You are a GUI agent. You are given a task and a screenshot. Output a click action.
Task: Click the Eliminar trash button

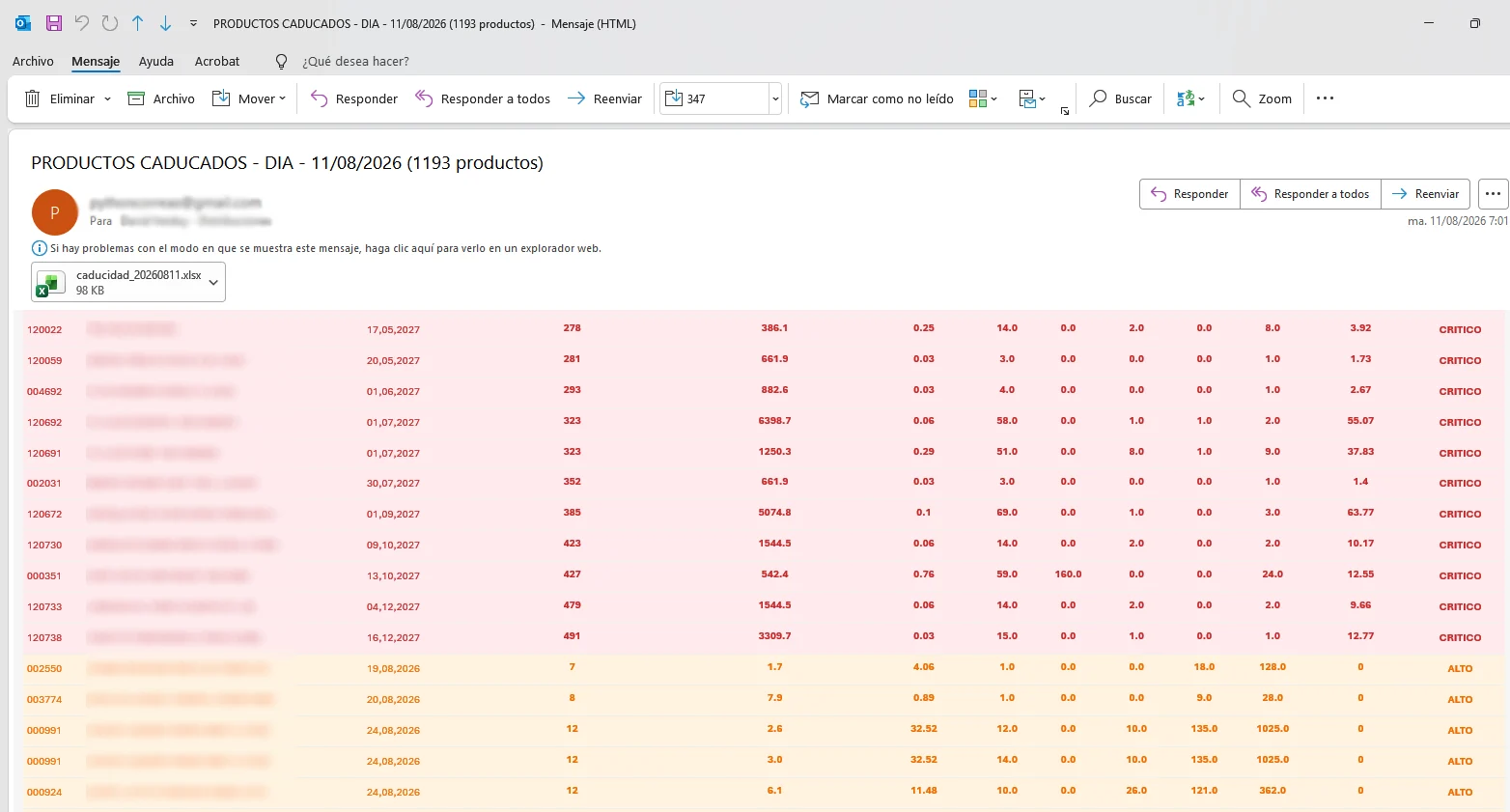point(59,98)
